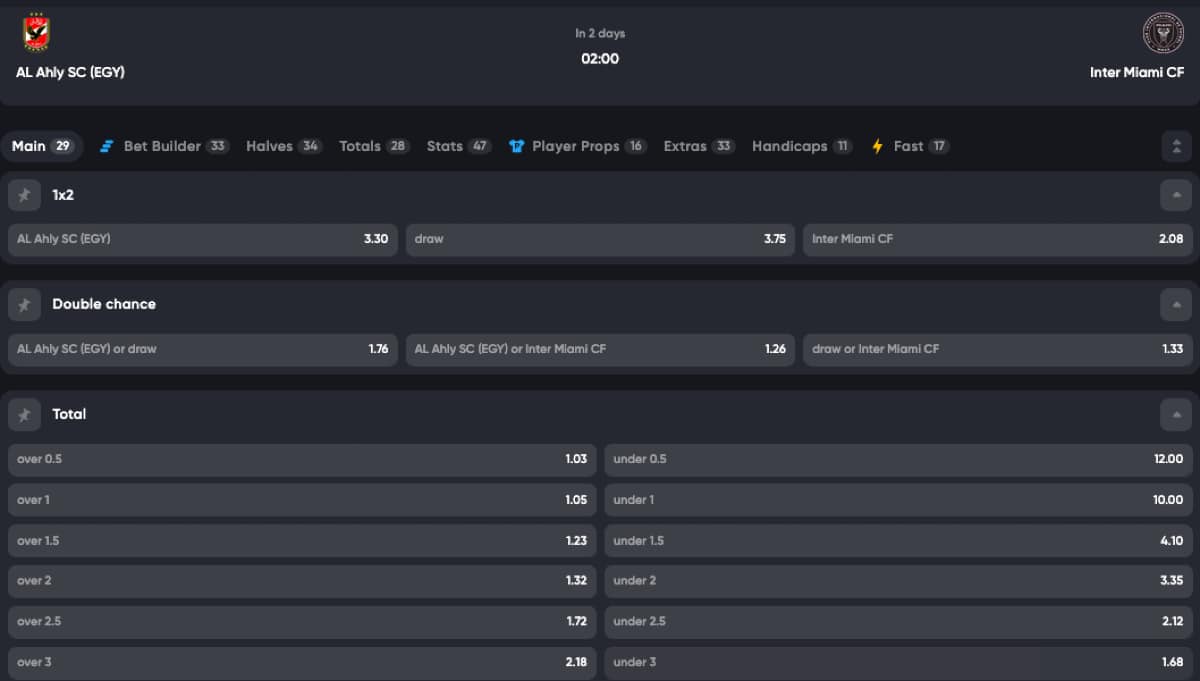Open the Handicaps tab
Screen dimensions: 1200x681
point(802,146)
